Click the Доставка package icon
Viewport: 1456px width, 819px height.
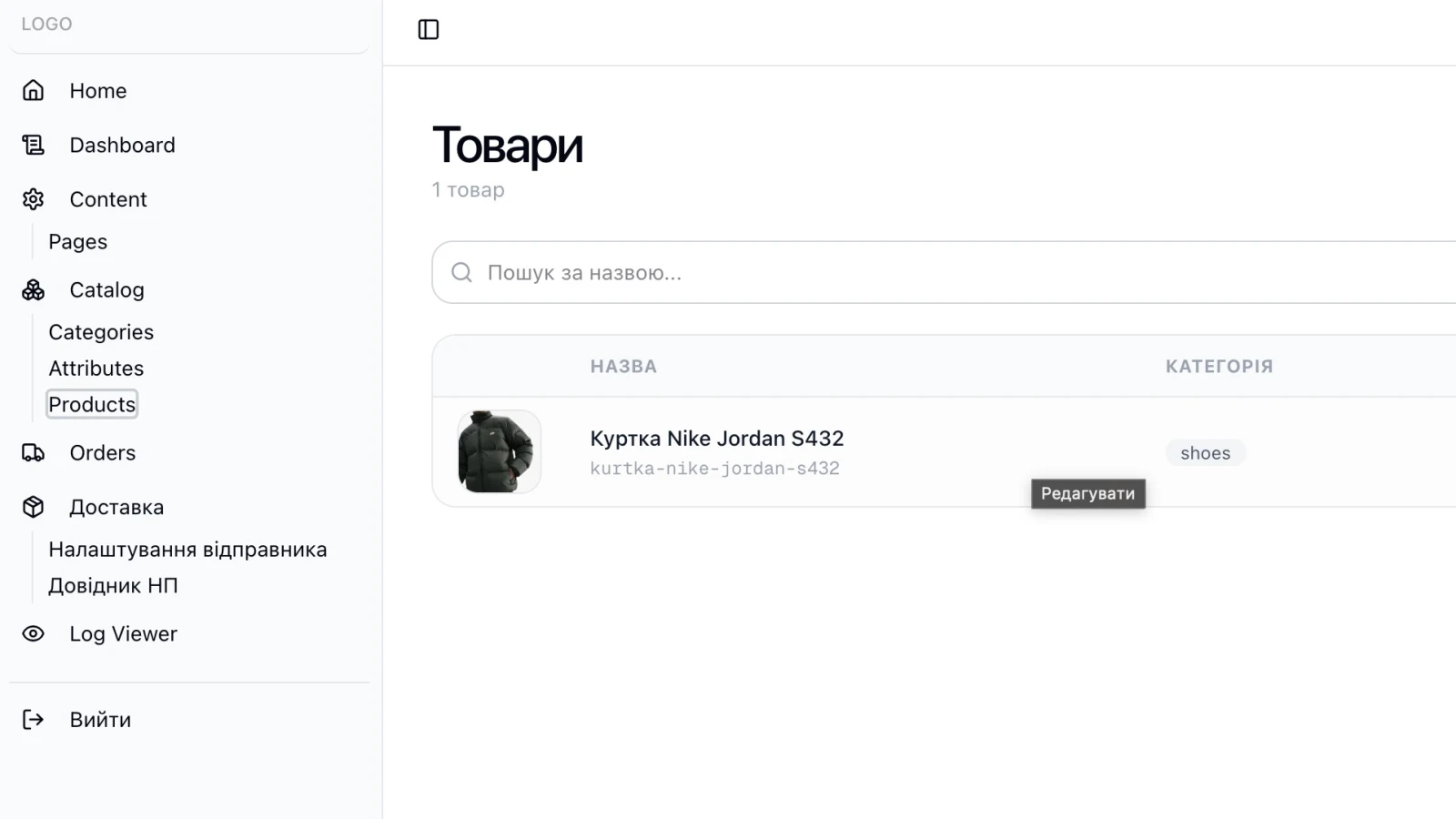point(33,507)
